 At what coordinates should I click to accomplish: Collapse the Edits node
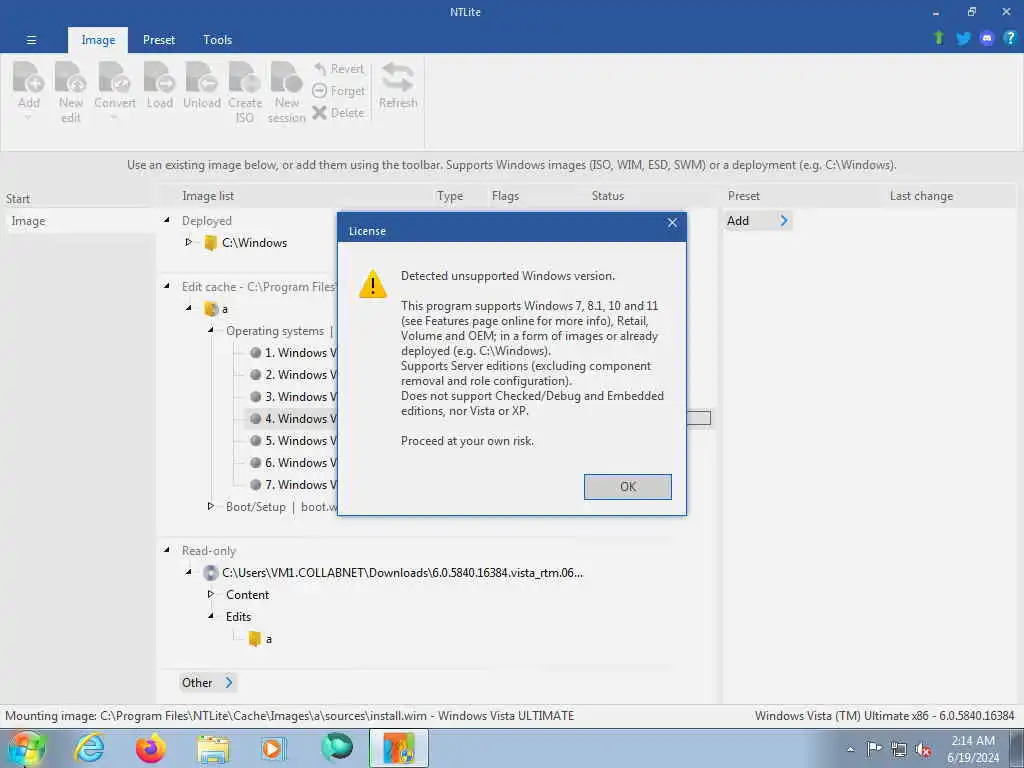pos(210,616)
